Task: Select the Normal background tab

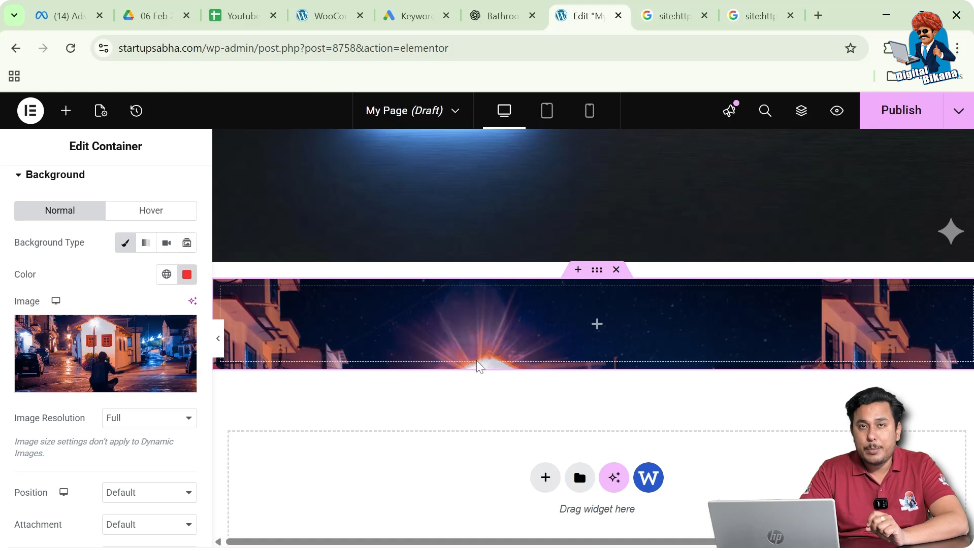Action: (x=60, y=211)
